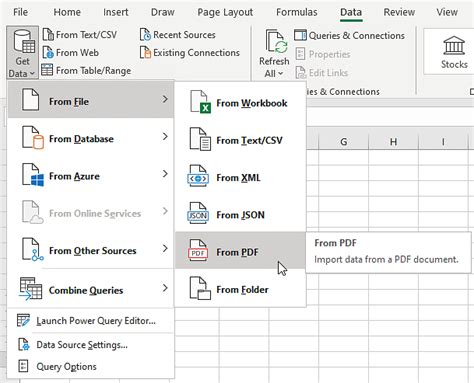The width and height of the screenshot is (474, 383).
Task: Switch to the Formulas tab
Action: click(x=297, y=12)
